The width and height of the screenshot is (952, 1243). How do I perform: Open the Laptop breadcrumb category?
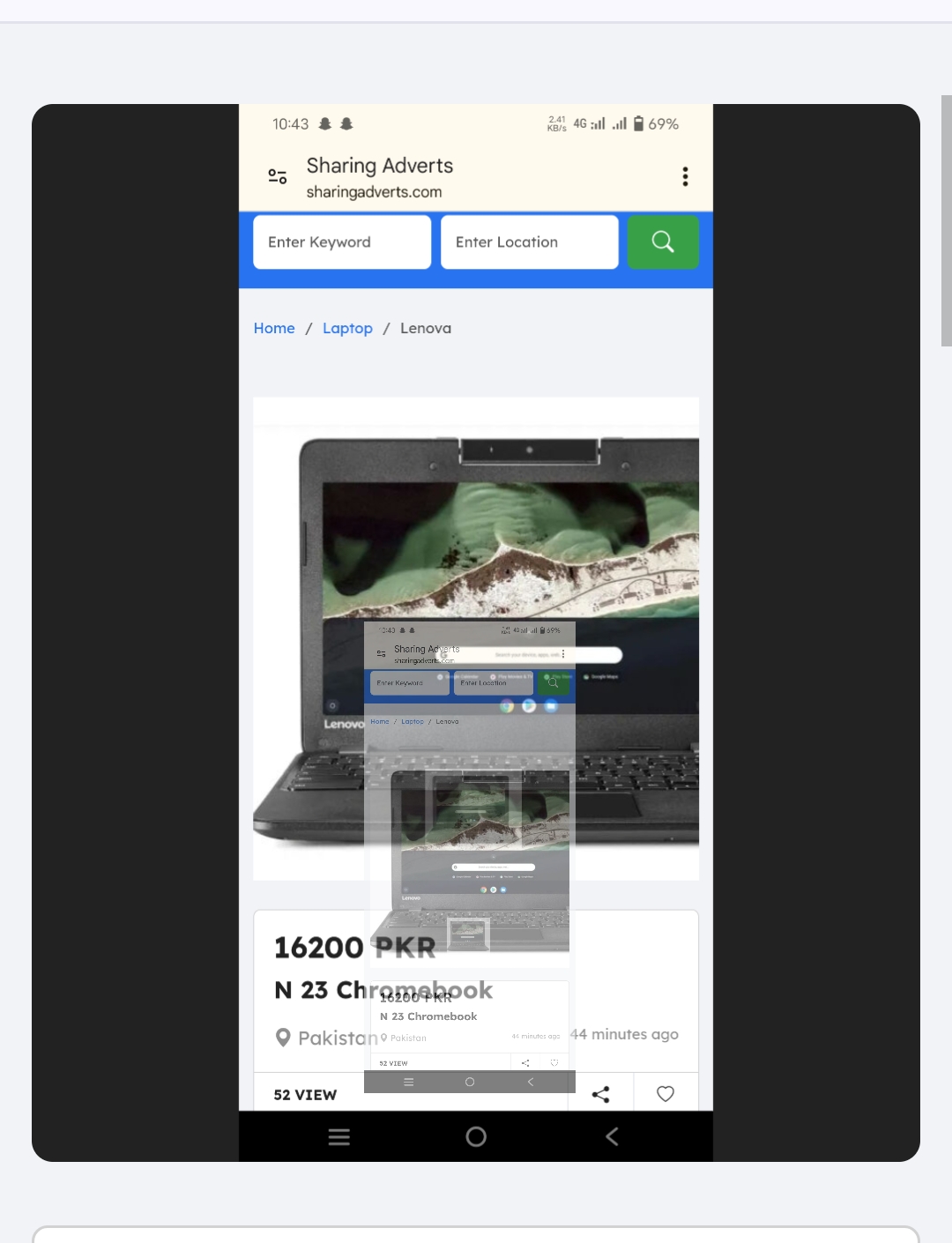(347, 328)
